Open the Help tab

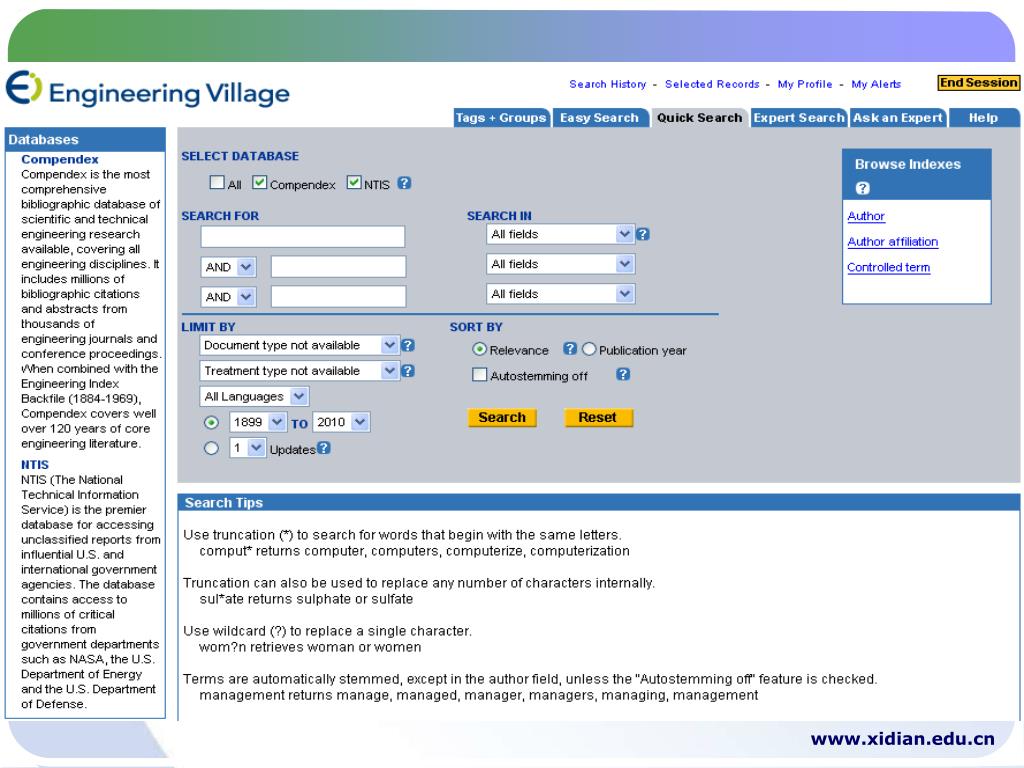pyautogui.click(x=984, y=118)
